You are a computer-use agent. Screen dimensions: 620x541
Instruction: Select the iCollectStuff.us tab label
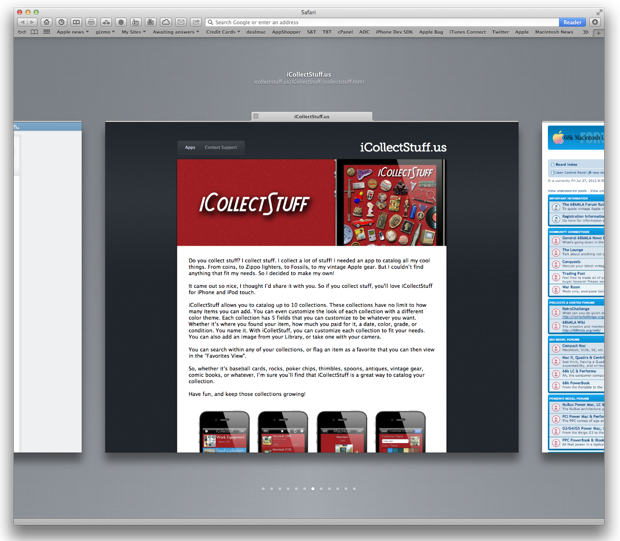click(312, 116)
